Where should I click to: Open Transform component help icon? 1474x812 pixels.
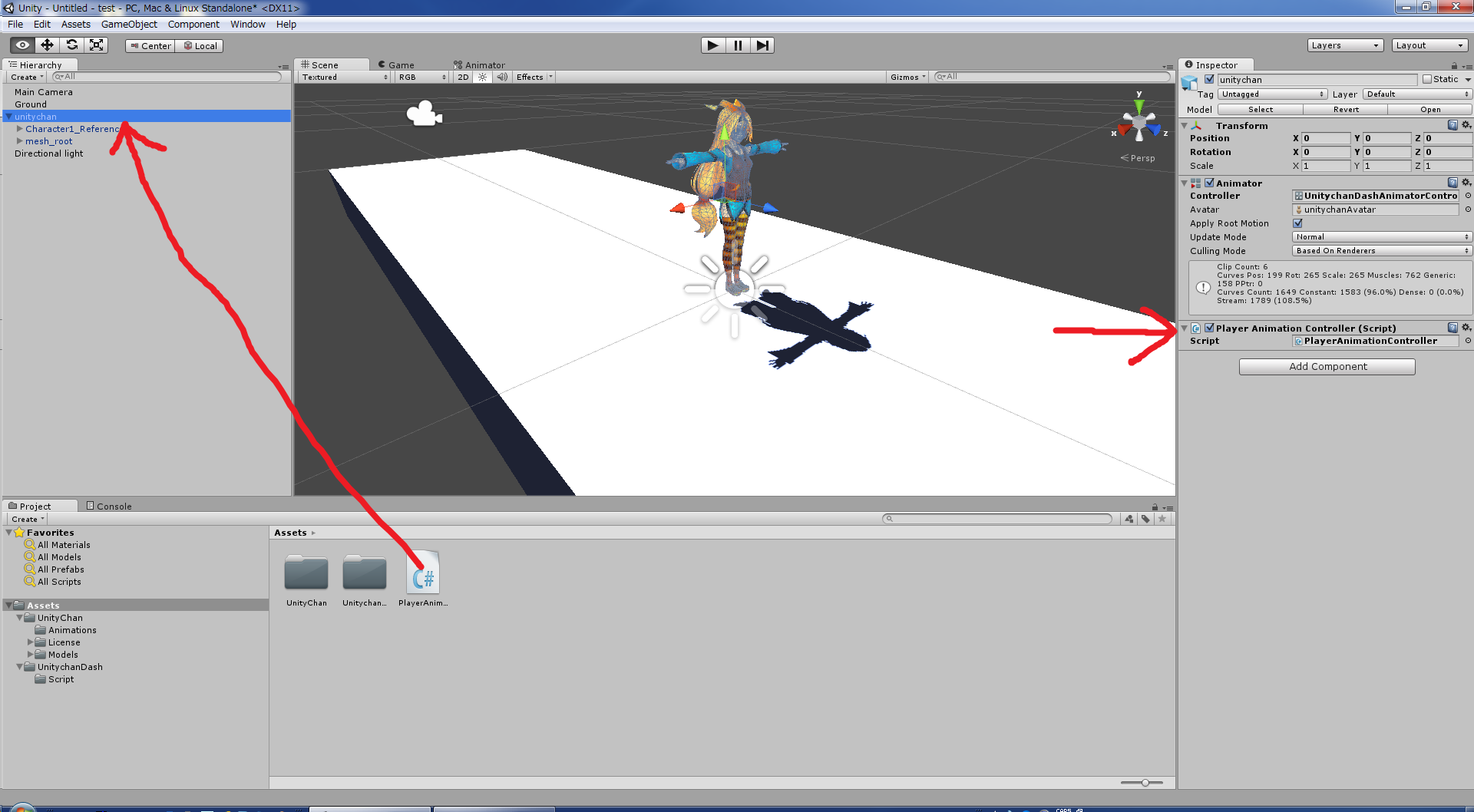(x=1453, y=125)
